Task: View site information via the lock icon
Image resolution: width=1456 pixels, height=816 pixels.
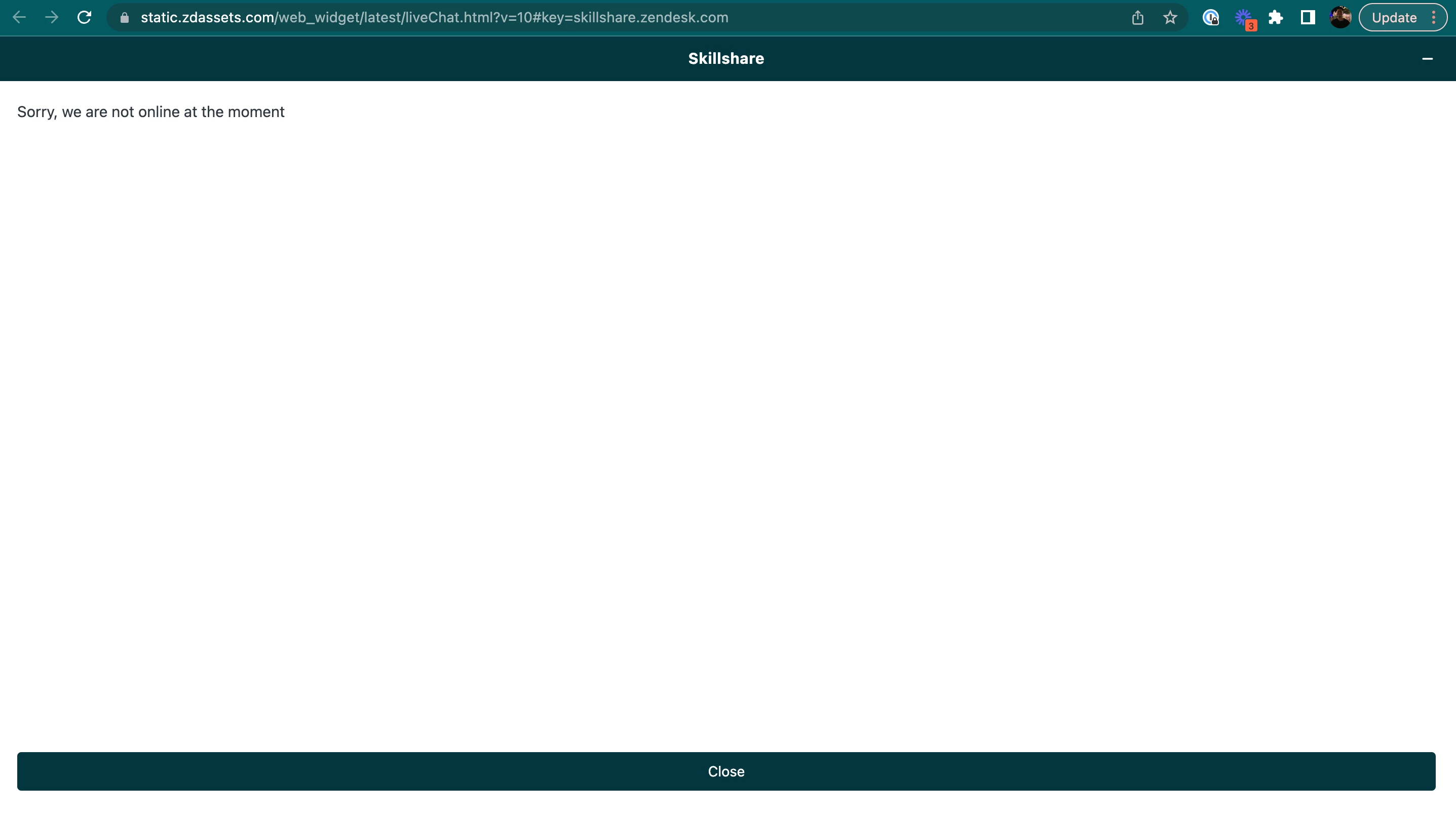Action: pyautogui.click(x=125, y=18)
